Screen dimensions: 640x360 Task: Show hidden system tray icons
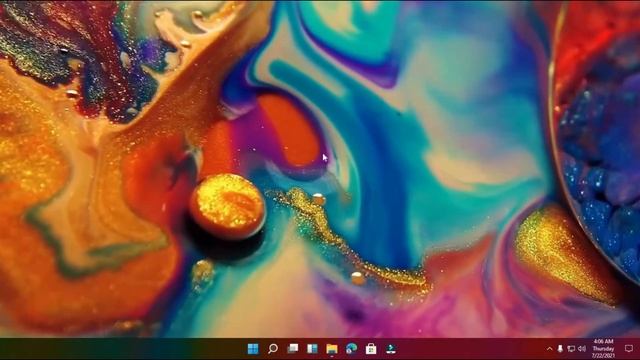coord(549,349)
